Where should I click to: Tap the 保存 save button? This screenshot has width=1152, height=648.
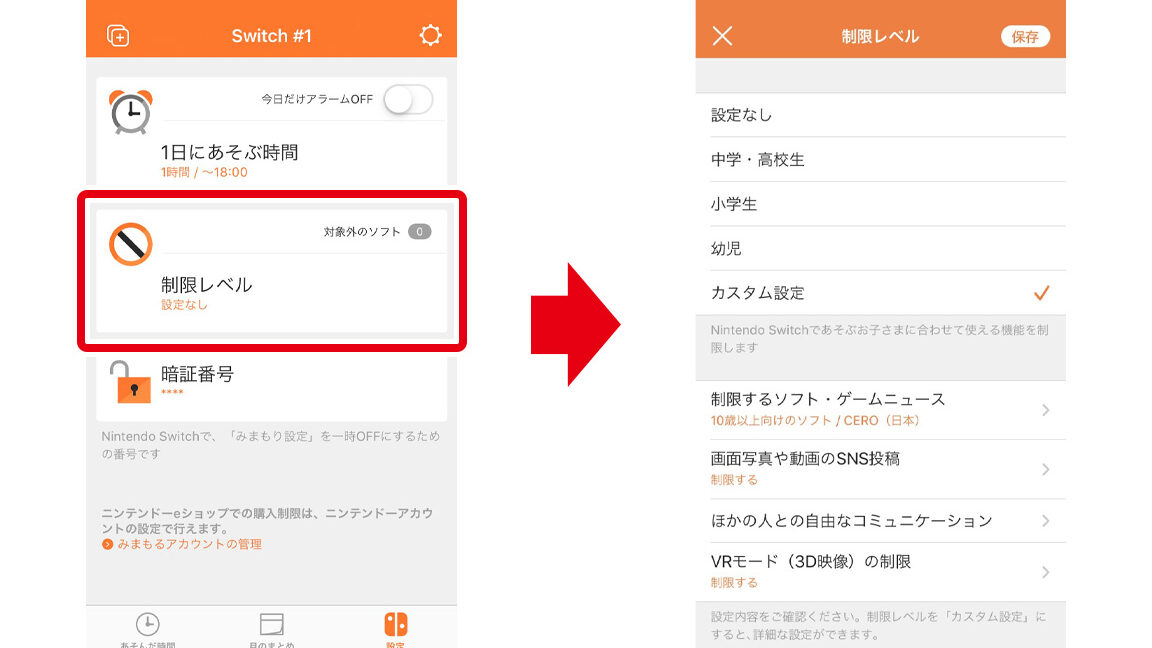tap(1025, 37)
